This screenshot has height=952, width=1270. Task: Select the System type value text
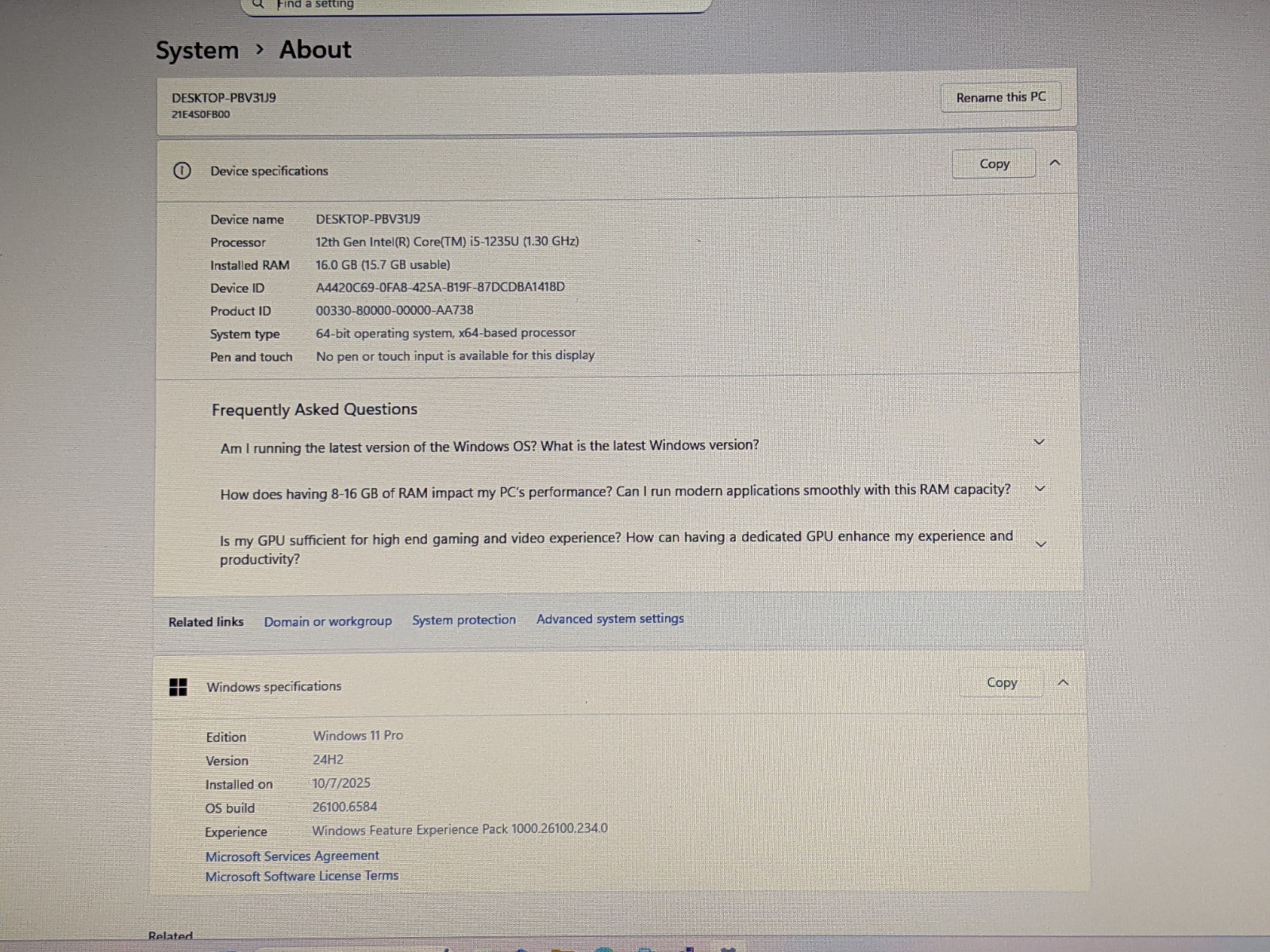pyautogui.click(x=445, y=333)
